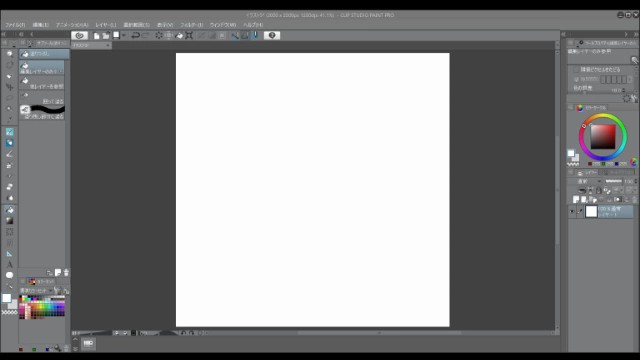This screenshot has height=360, width=640.
Task: Create new raster layer
Action: click(x=576, y=200)
